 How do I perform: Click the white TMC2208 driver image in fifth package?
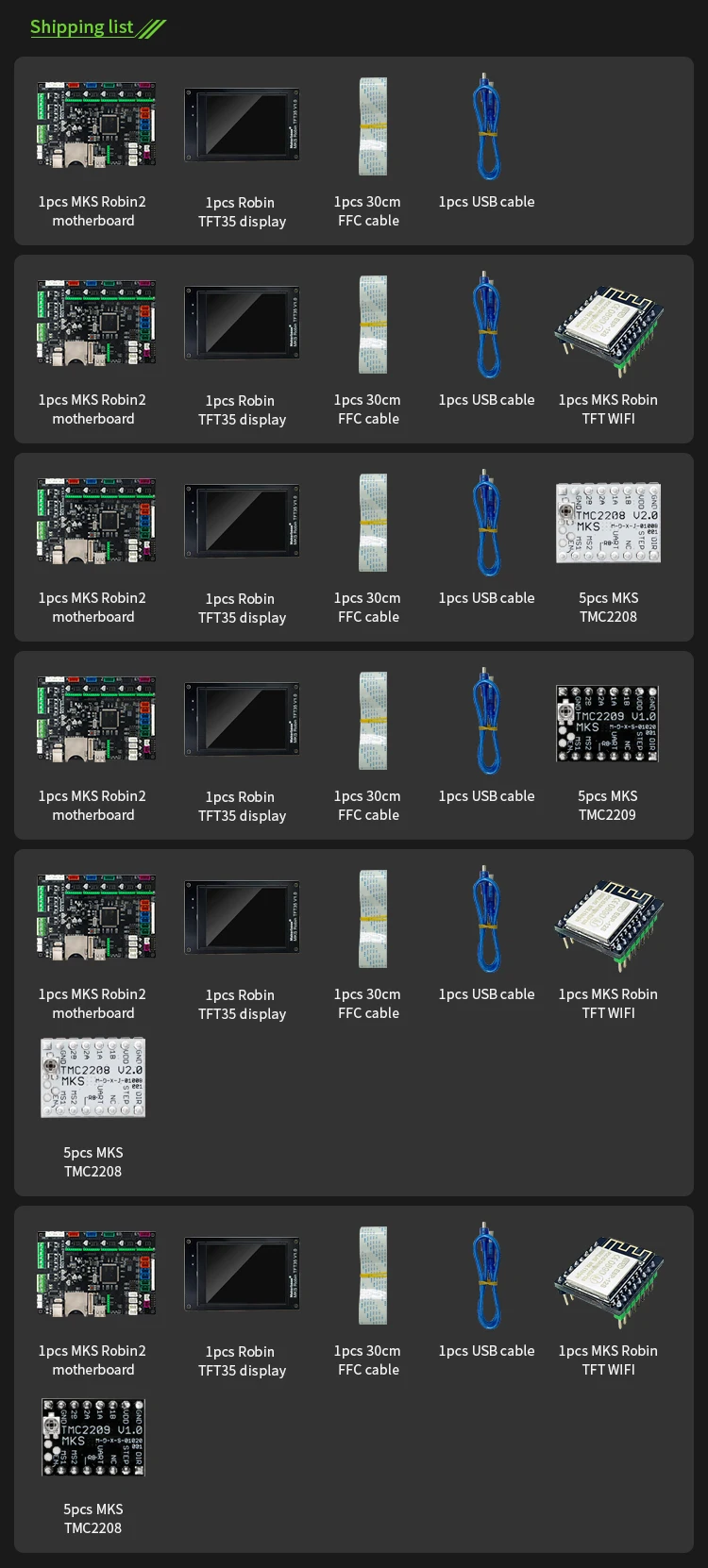pyautogui.click(x=93, y=1077)
